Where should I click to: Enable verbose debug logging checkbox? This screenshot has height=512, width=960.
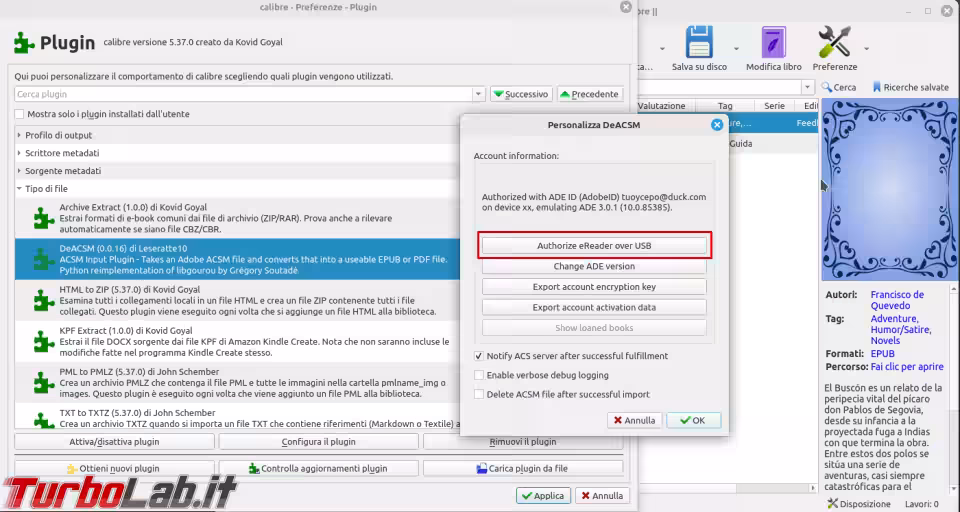[479, 375]
